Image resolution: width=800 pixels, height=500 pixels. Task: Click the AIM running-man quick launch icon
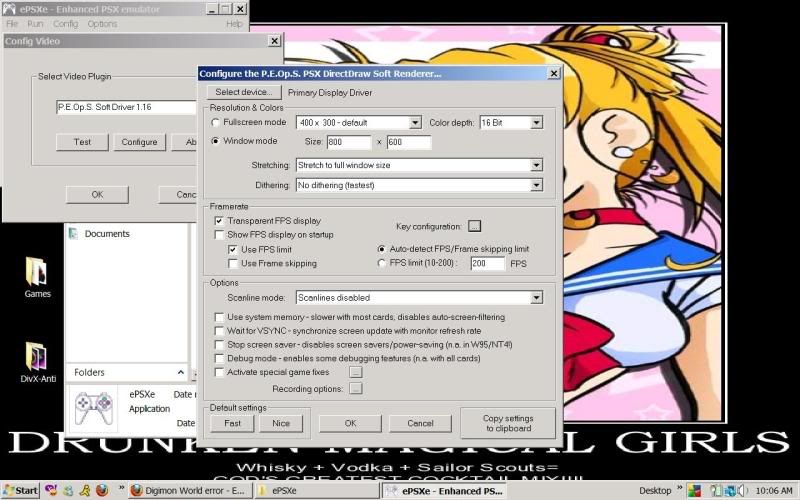point(85,490)
